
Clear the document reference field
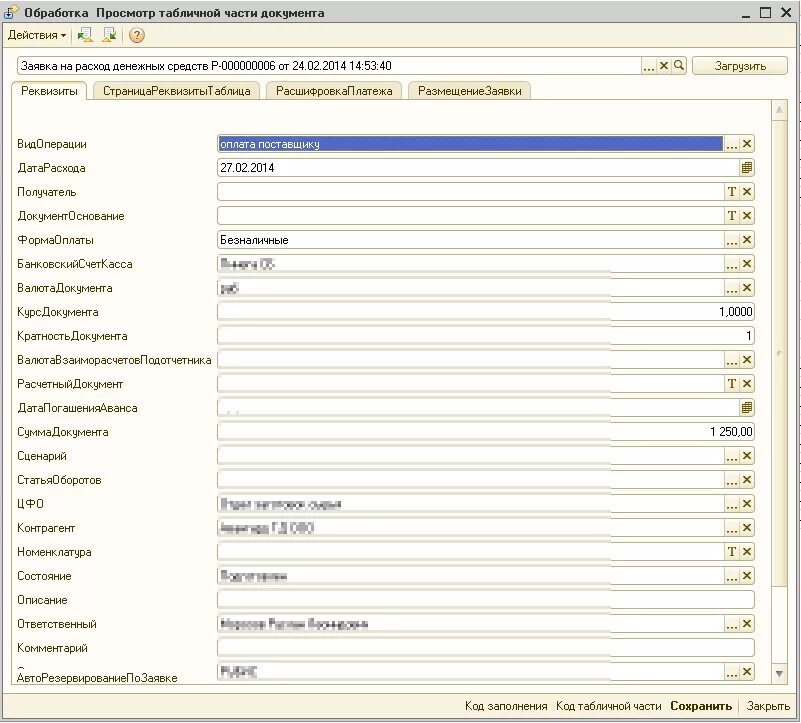point(664,66)
